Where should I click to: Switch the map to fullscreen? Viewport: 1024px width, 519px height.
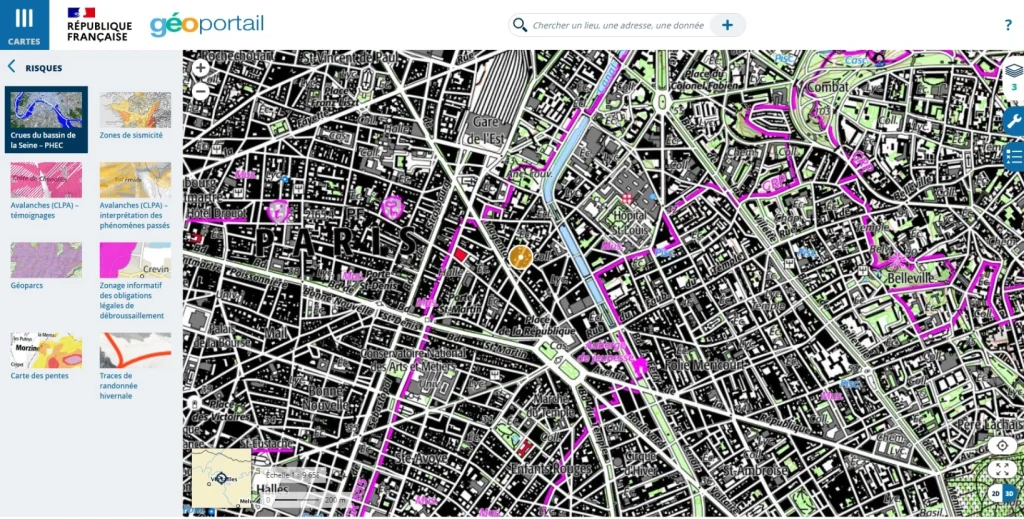pyautogui.click(x=1002, y=469)
